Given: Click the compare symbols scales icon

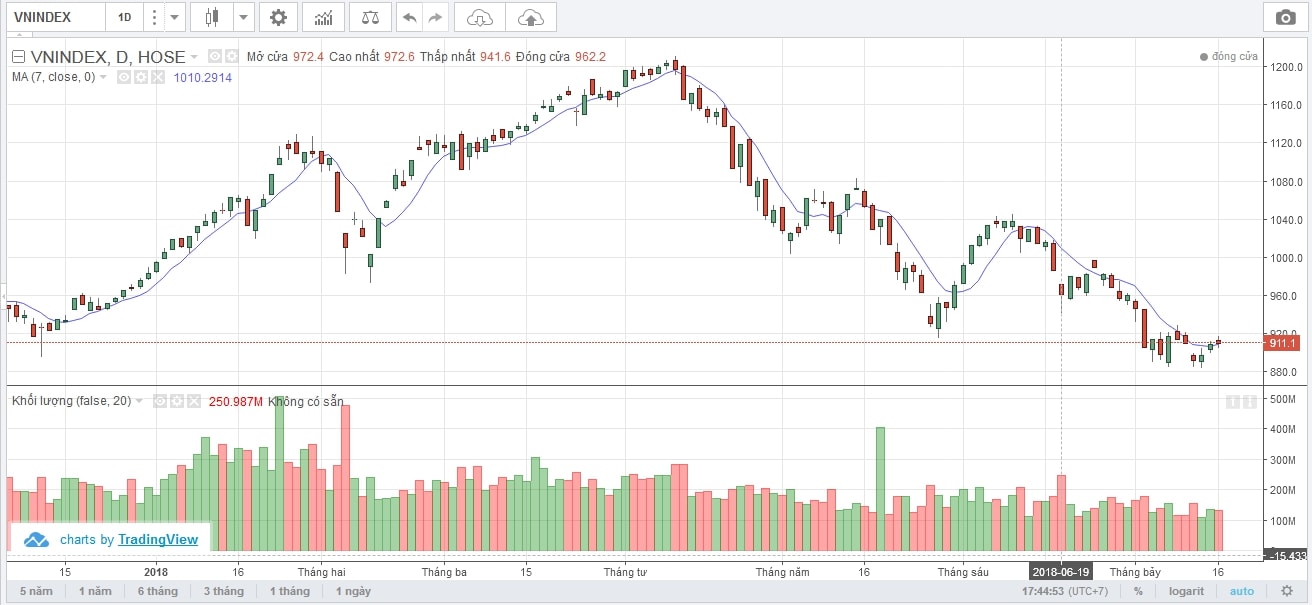Looking at the screenshot, I should [370, 17].
